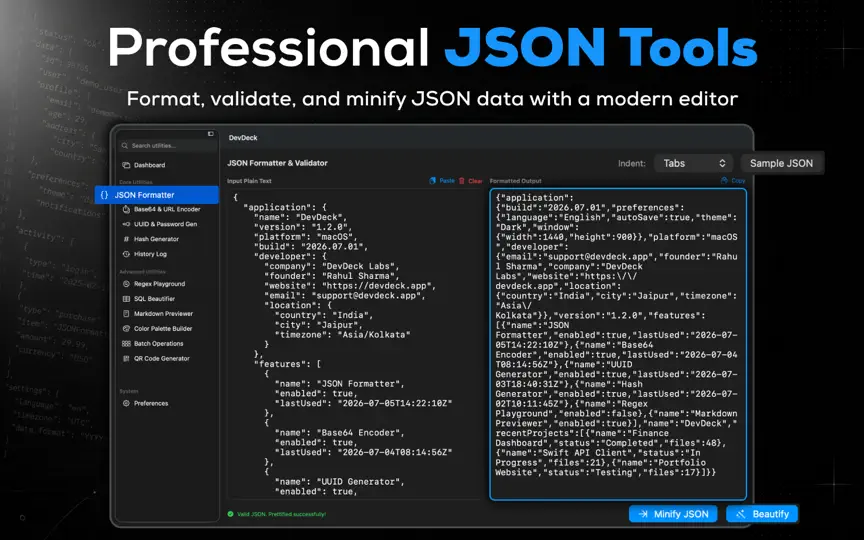Click the QR Code Generator icon
Screen dimensions: 864x540
(x=126, y=358)
